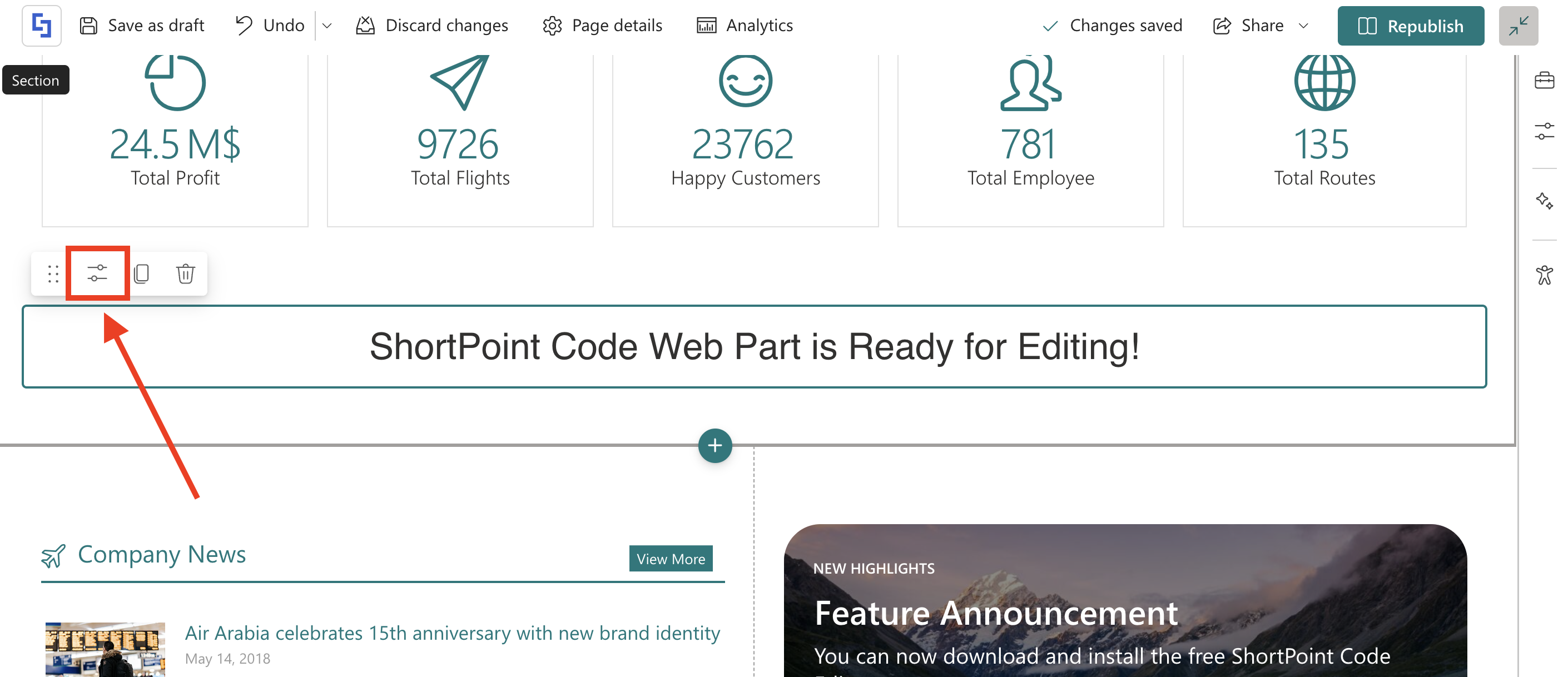Viewport: 1568px width, 677px height.
Task: Expand the Share dropdown chevron
Action: pyautogui.click(x=1303, y=26)
